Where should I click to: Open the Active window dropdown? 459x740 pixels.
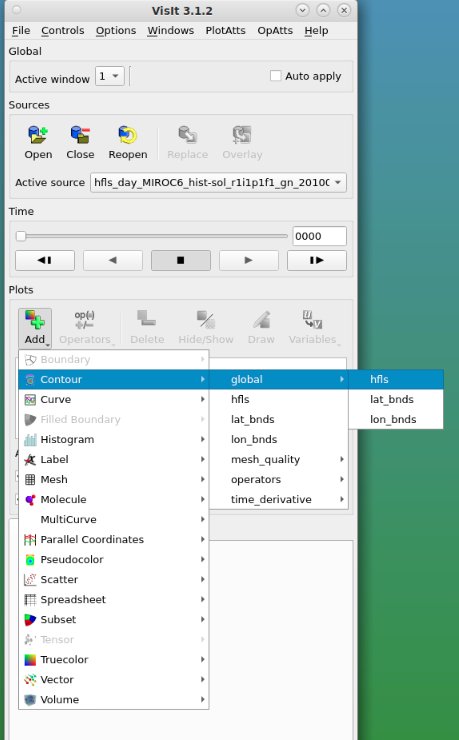tap(109, 76)
